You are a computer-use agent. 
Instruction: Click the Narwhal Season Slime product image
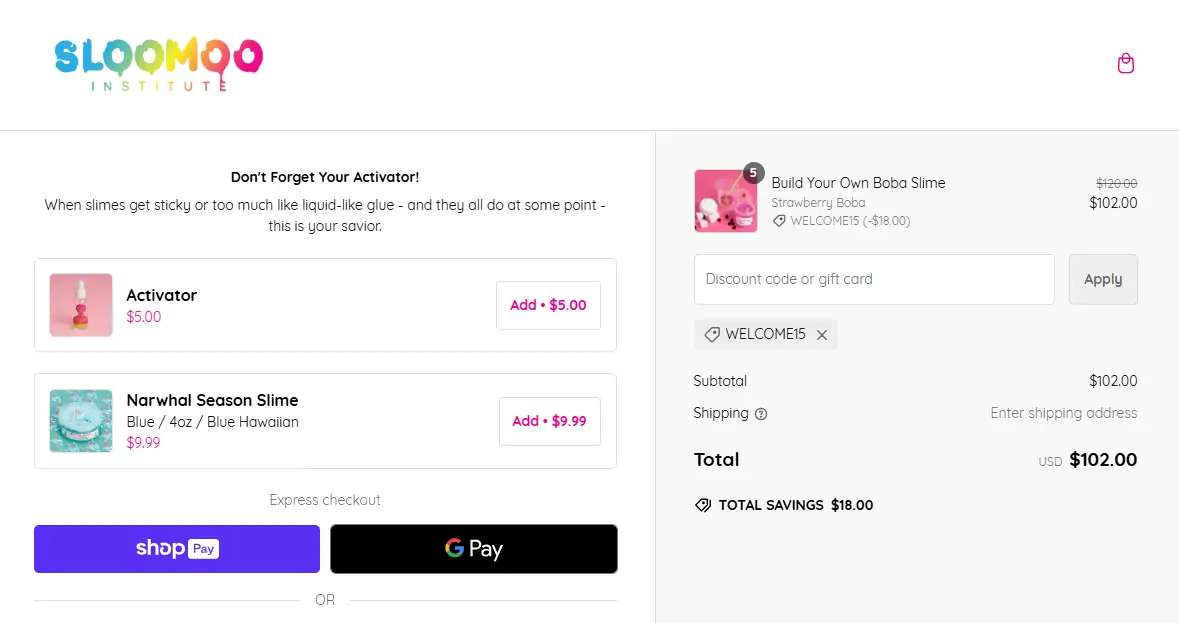click(80, 420)
